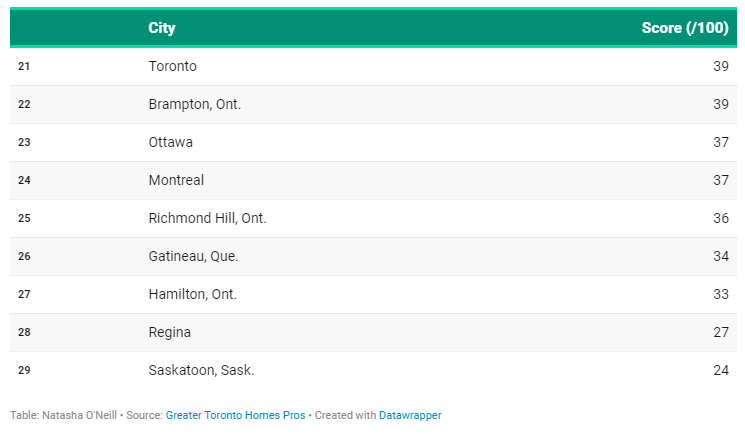
Task: Select the Toronto row city name
Action: 172,66
